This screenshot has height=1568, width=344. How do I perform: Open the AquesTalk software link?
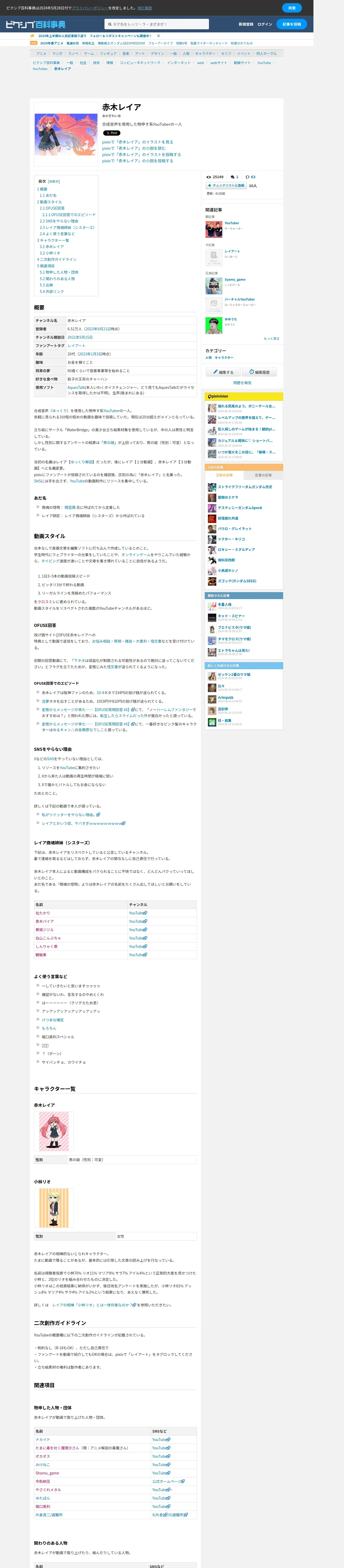coord(76,387)
